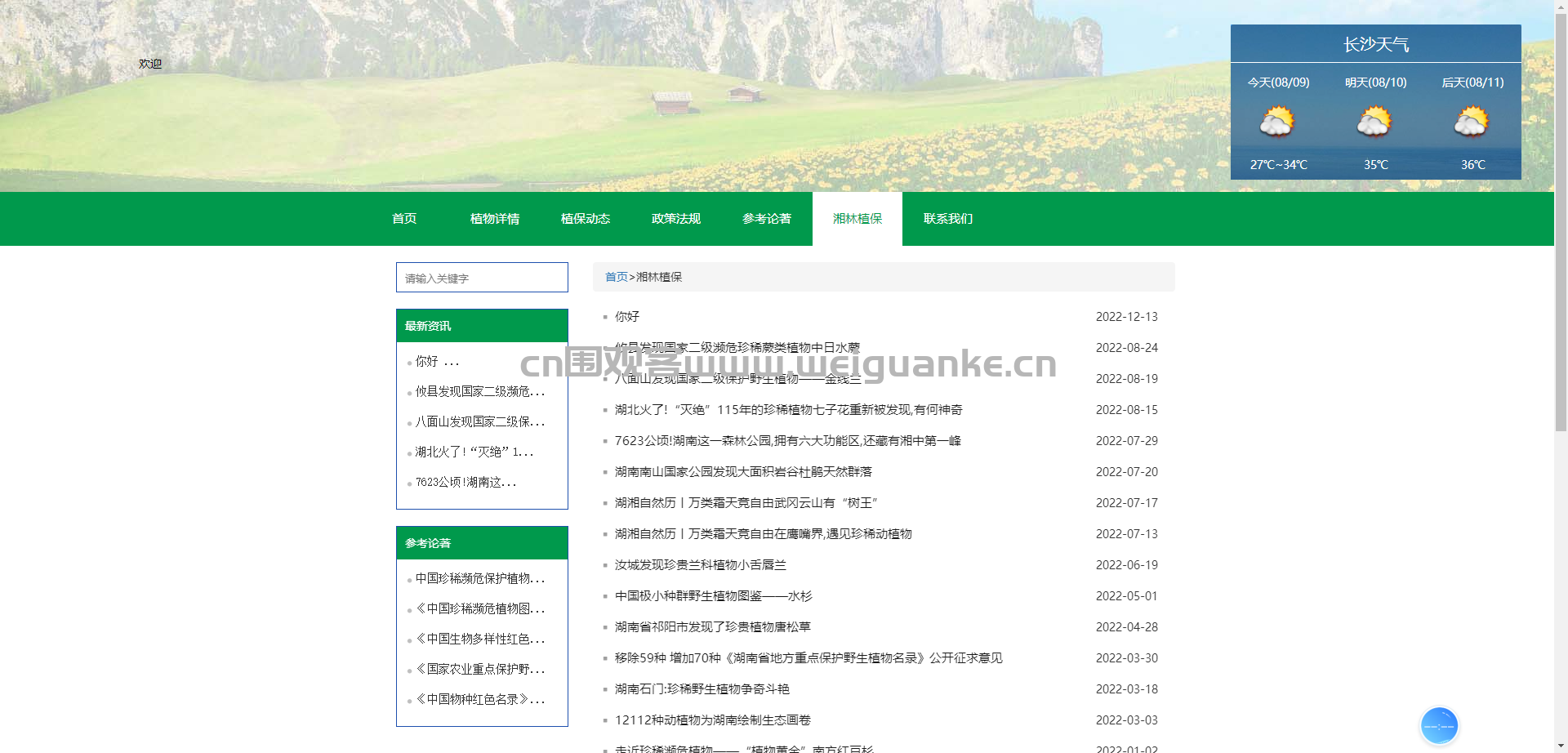Image resolution: width=1568 pixels, height=753 pixels.
Task: Open 祁阳市 唐松草 article
Action: click(713, 627)
